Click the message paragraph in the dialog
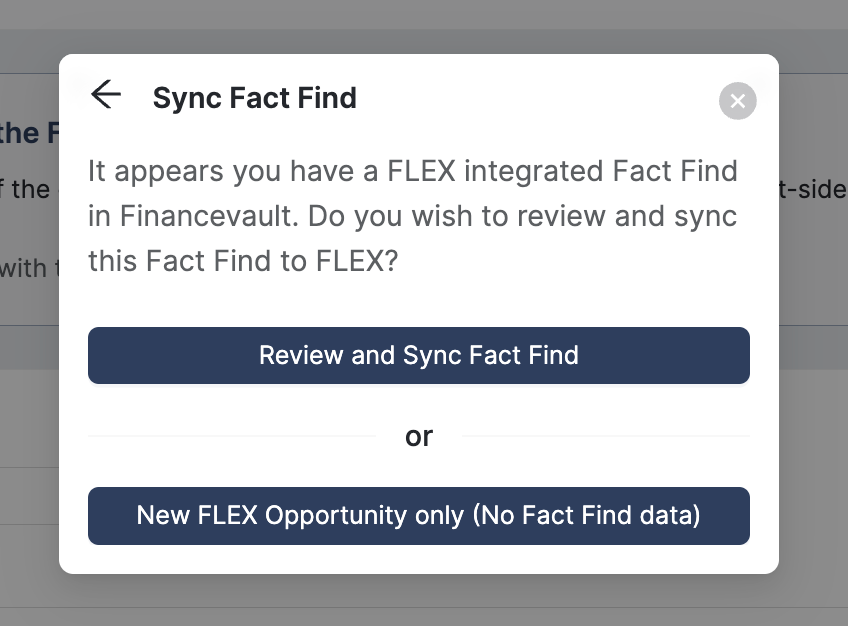848x626 pixels. (x=413, y=216)
